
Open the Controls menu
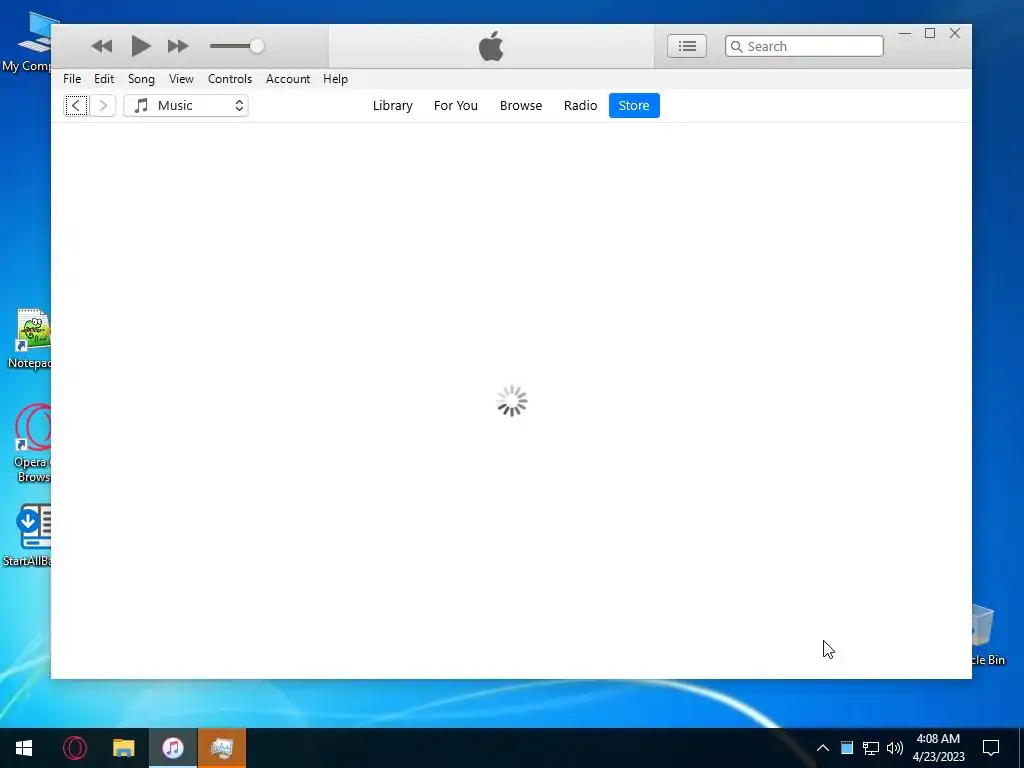[x=230, y=78]
